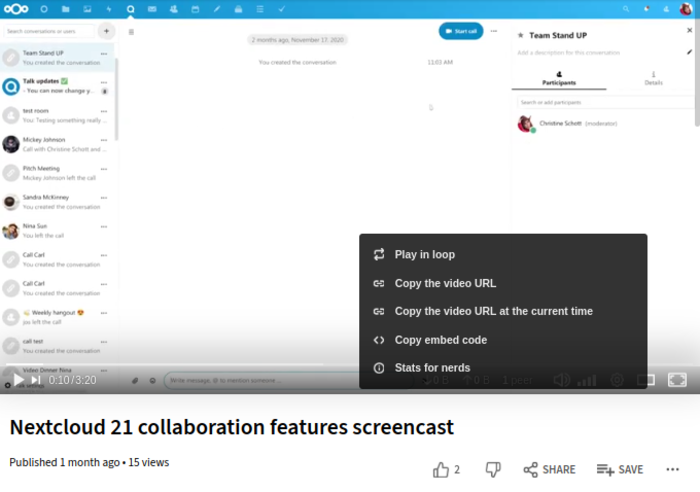Open the Dashboard circle icon in Nextcloud bar
Screen dimensions: 700x492
[x=44, y=9]
